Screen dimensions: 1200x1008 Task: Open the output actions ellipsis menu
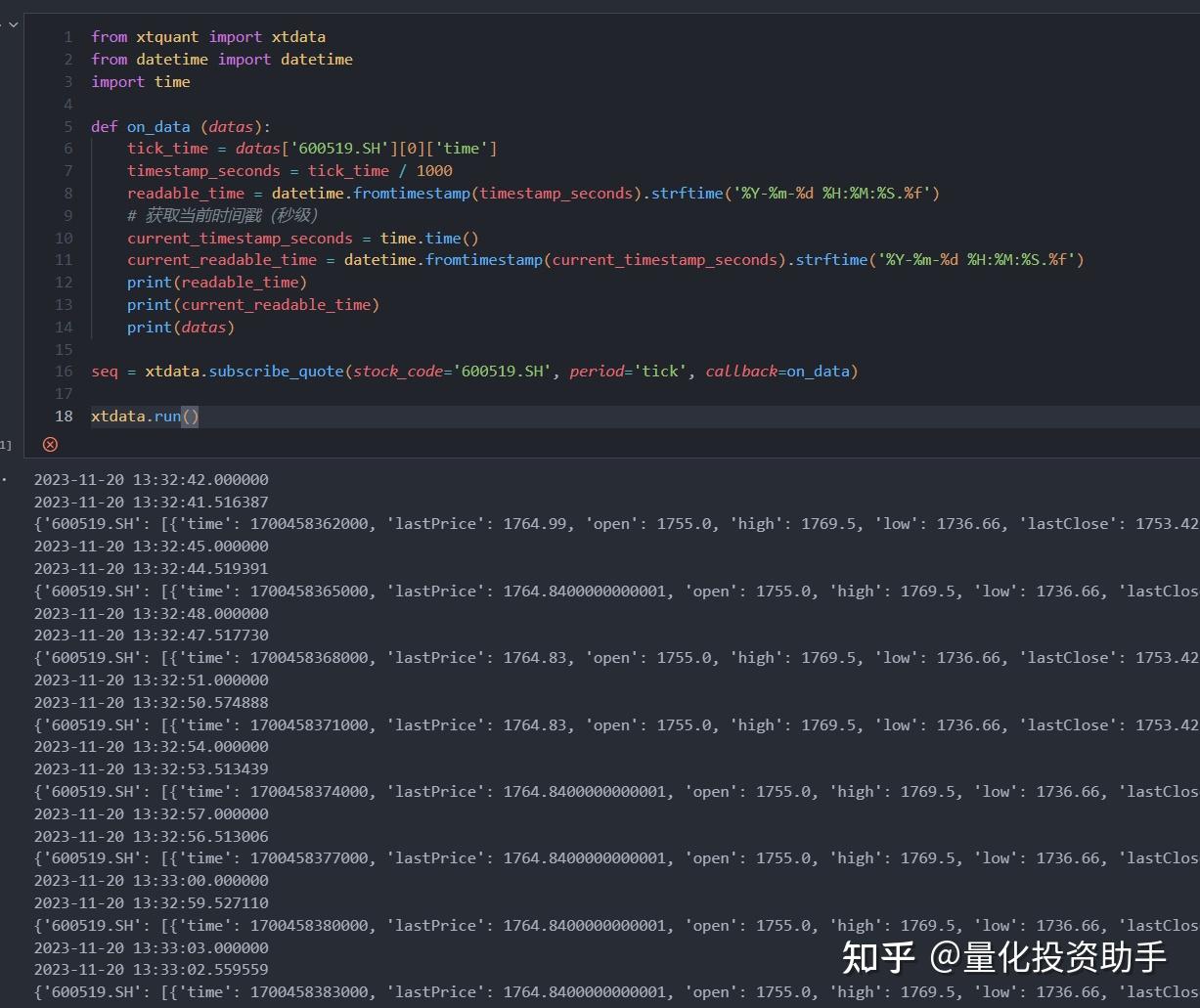pyautogui.click(x=5, y=480)
